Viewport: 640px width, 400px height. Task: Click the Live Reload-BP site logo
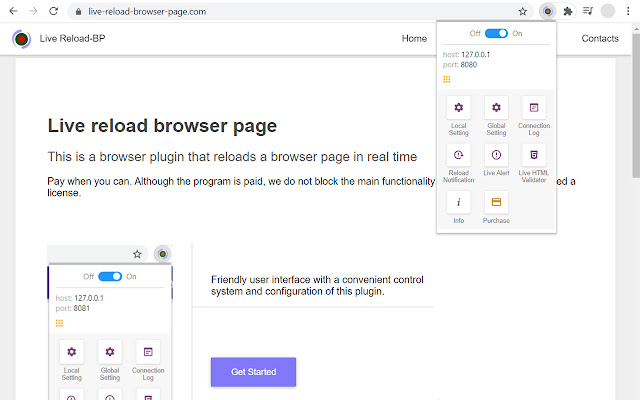[22, 39]
